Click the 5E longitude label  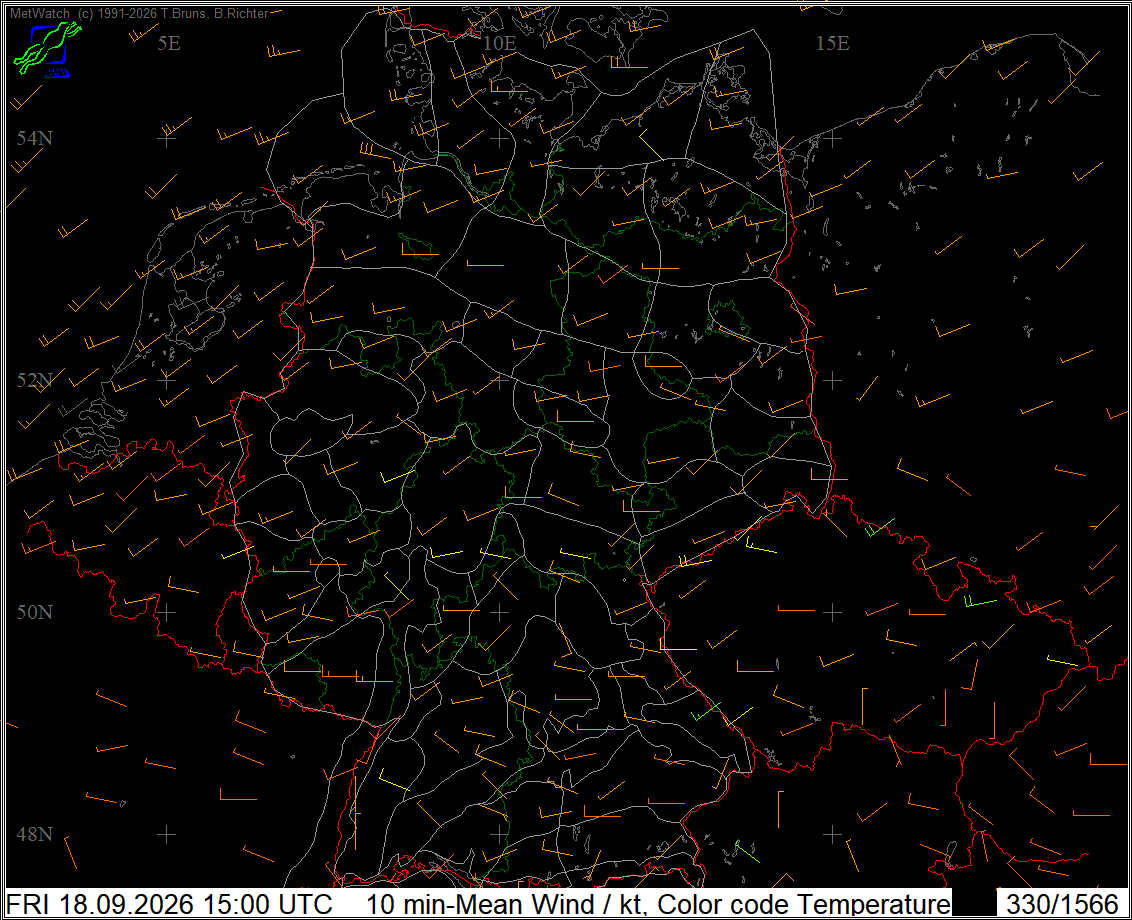click(169, 43)
